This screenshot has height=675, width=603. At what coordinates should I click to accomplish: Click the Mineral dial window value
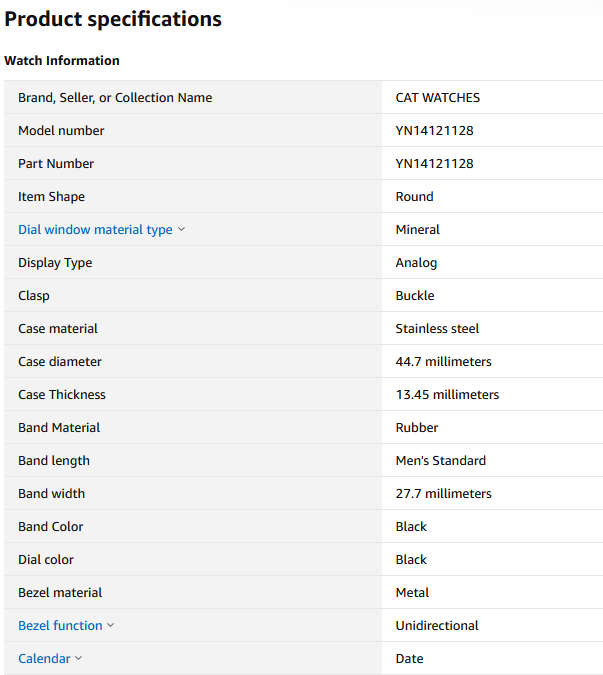coord(417,229)
